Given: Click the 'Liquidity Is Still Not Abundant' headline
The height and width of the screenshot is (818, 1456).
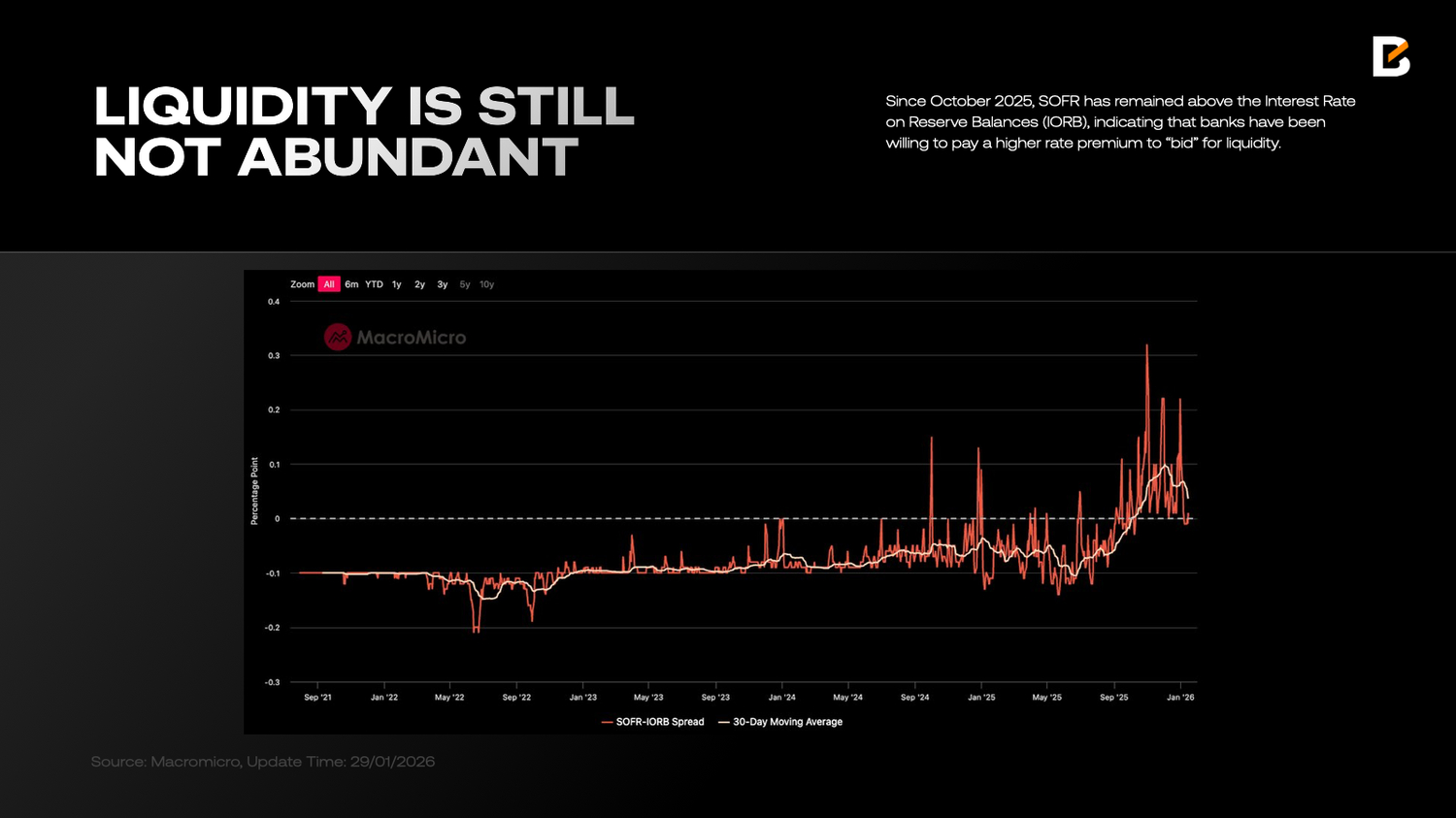Looking at the screenshot, I should point(364,132).
